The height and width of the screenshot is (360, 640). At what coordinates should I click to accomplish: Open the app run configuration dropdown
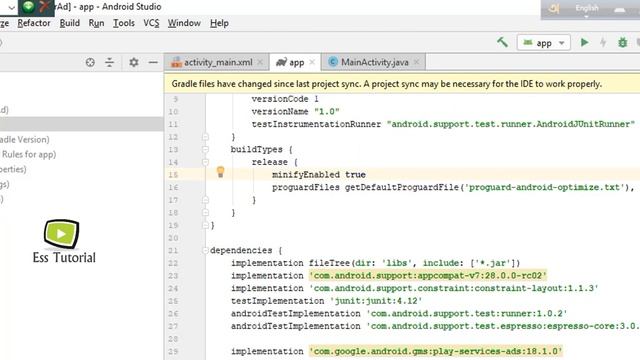(x=543, y=42)
